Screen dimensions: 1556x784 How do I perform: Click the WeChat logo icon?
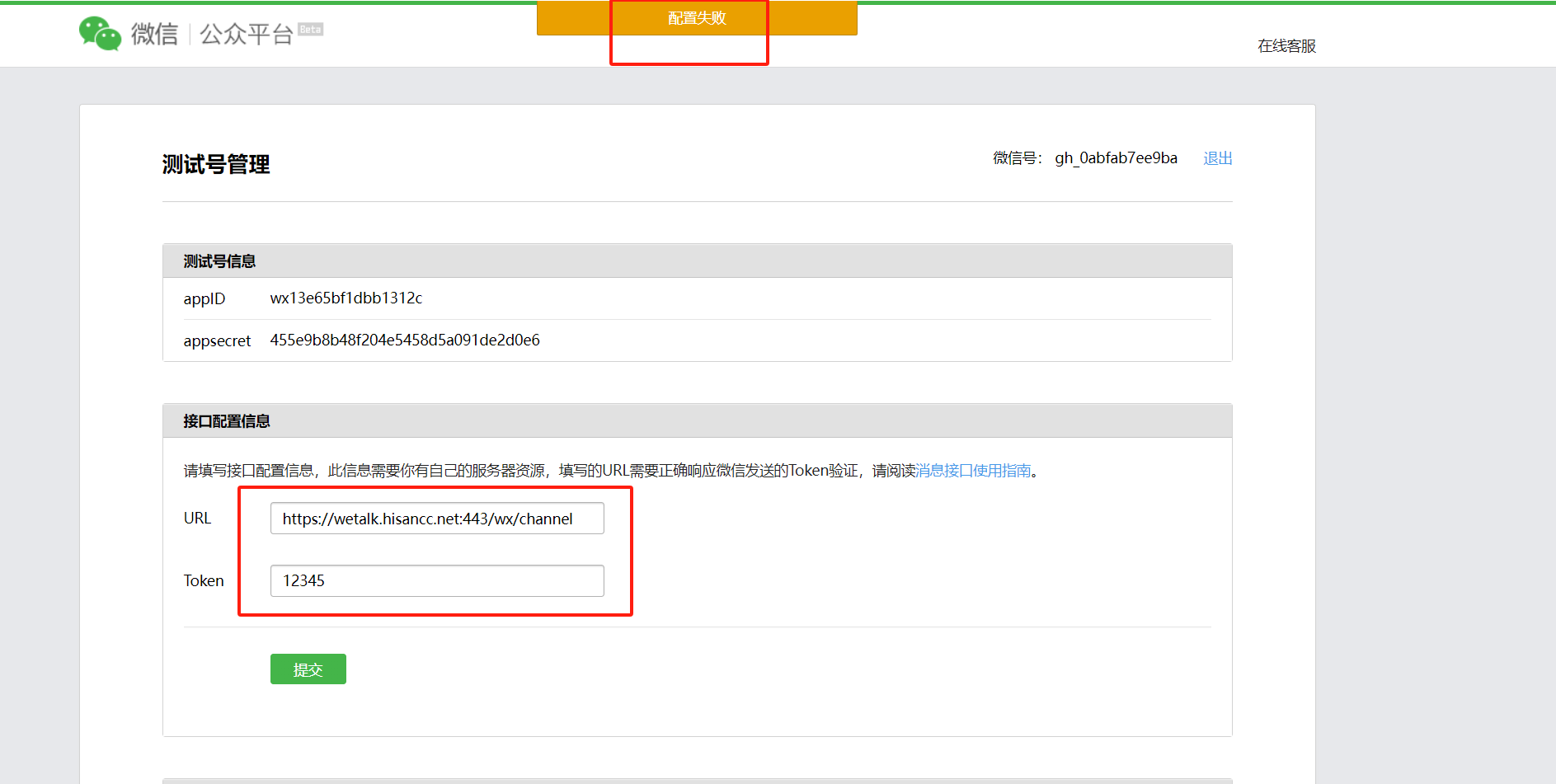click(100, 34)
